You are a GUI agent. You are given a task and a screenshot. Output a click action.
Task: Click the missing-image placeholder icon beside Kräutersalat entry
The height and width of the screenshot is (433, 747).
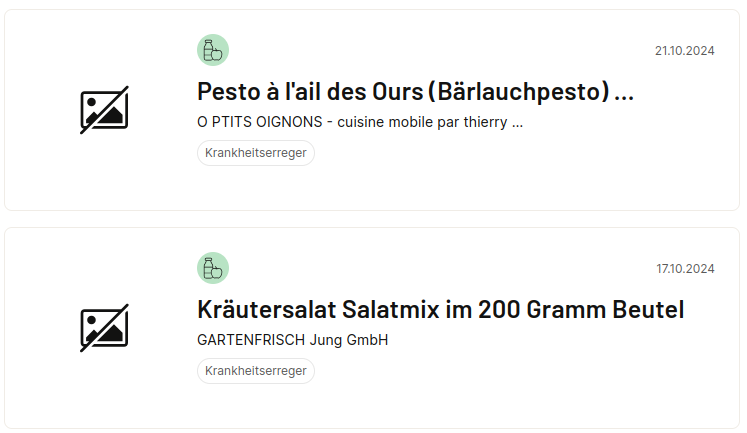coord(104,328)
